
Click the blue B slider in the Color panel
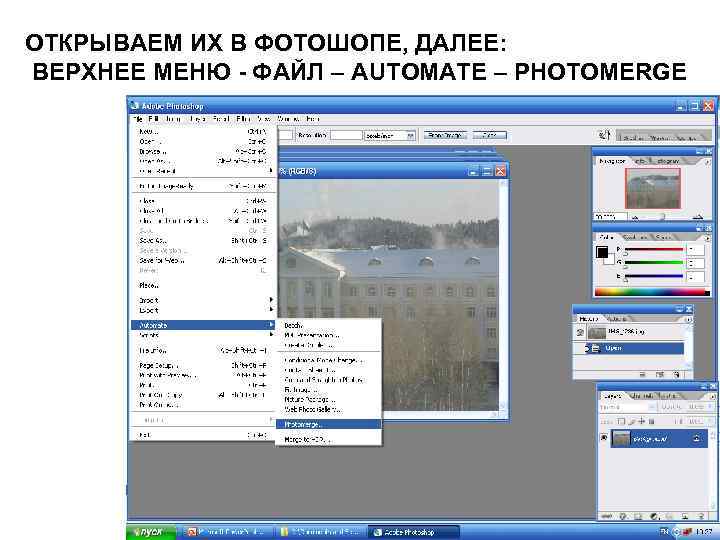point(653,276)
